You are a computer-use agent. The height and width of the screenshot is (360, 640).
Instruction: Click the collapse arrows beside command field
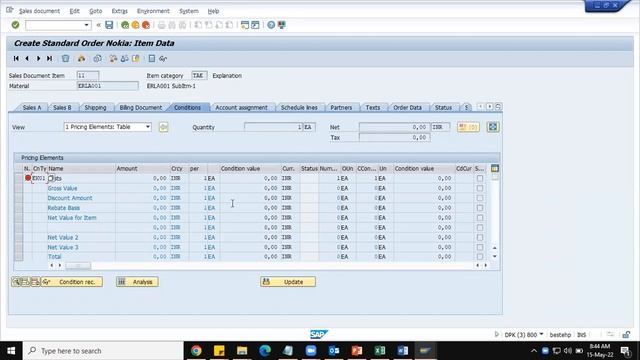(98, 25)
